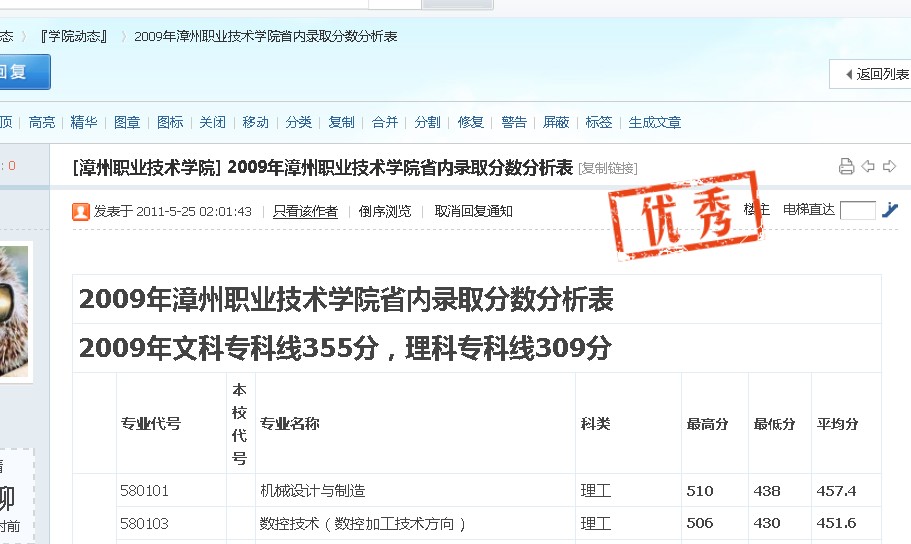Click the printer icon beside thread title

pyautogui.click(x=847, y=167)
